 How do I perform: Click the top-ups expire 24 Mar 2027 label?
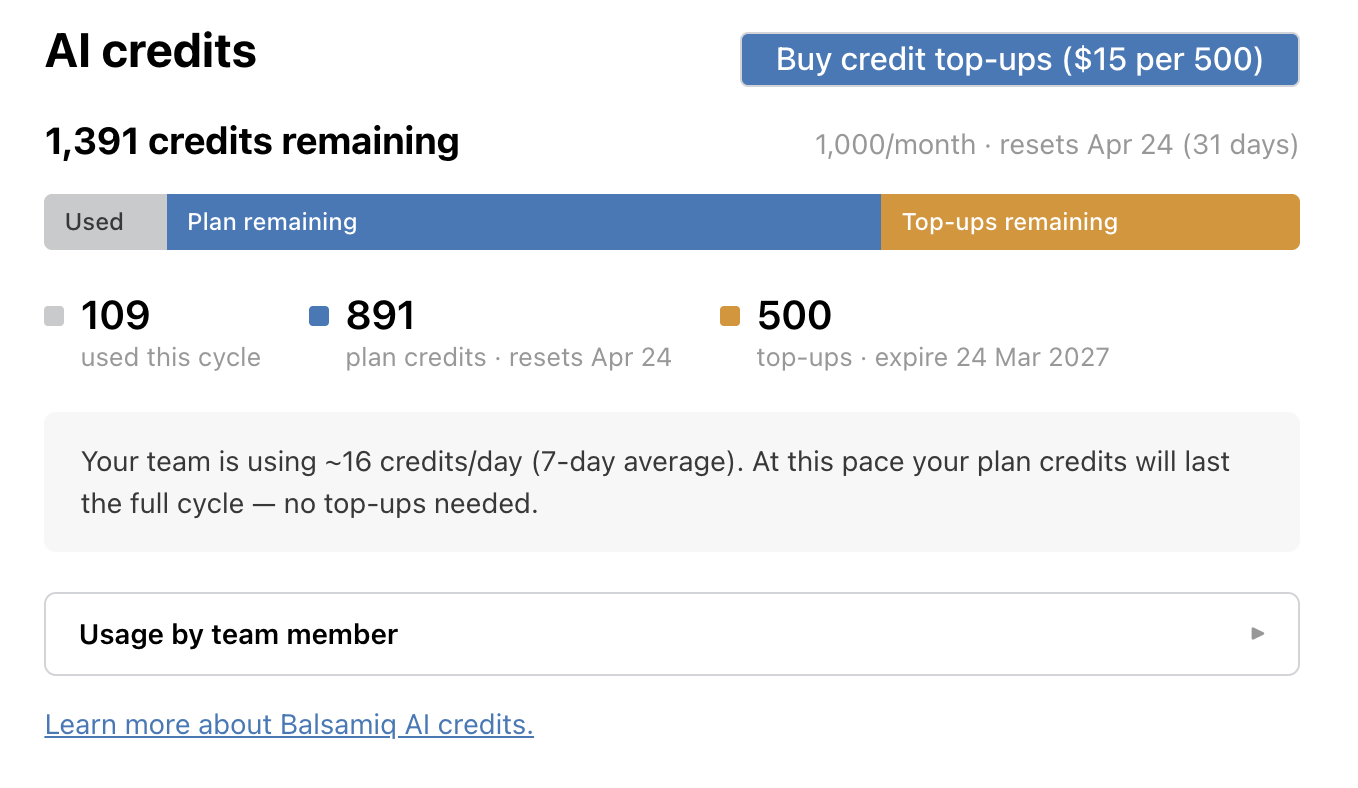click(x=932, y=358)
